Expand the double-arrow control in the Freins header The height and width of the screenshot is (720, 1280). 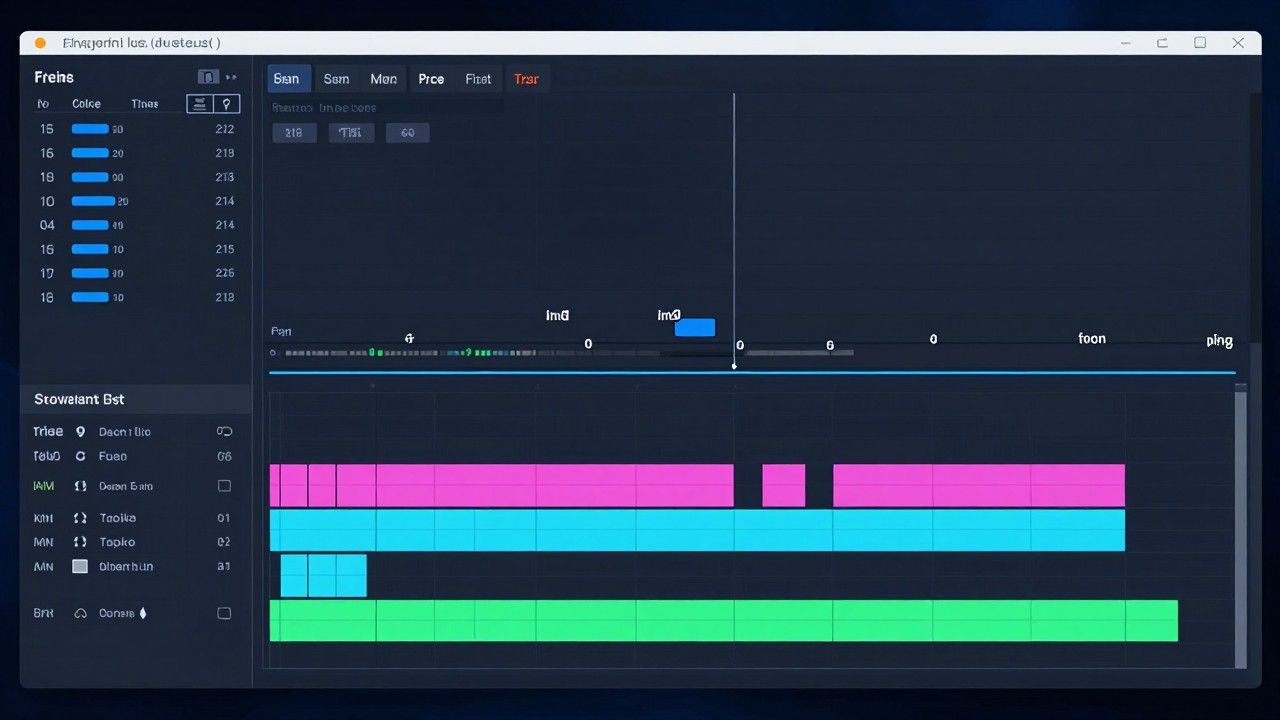(232, 77)
